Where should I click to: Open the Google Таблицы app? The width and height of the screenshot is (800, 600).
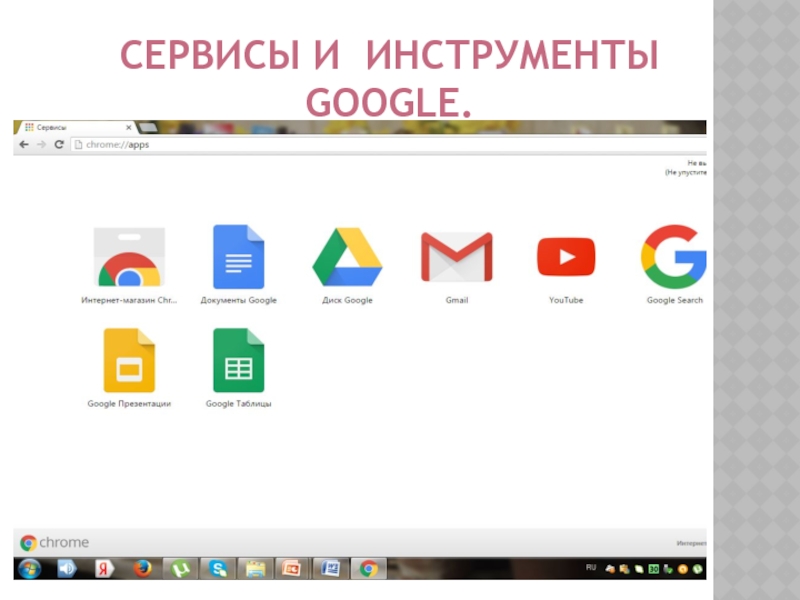point(238,368)
